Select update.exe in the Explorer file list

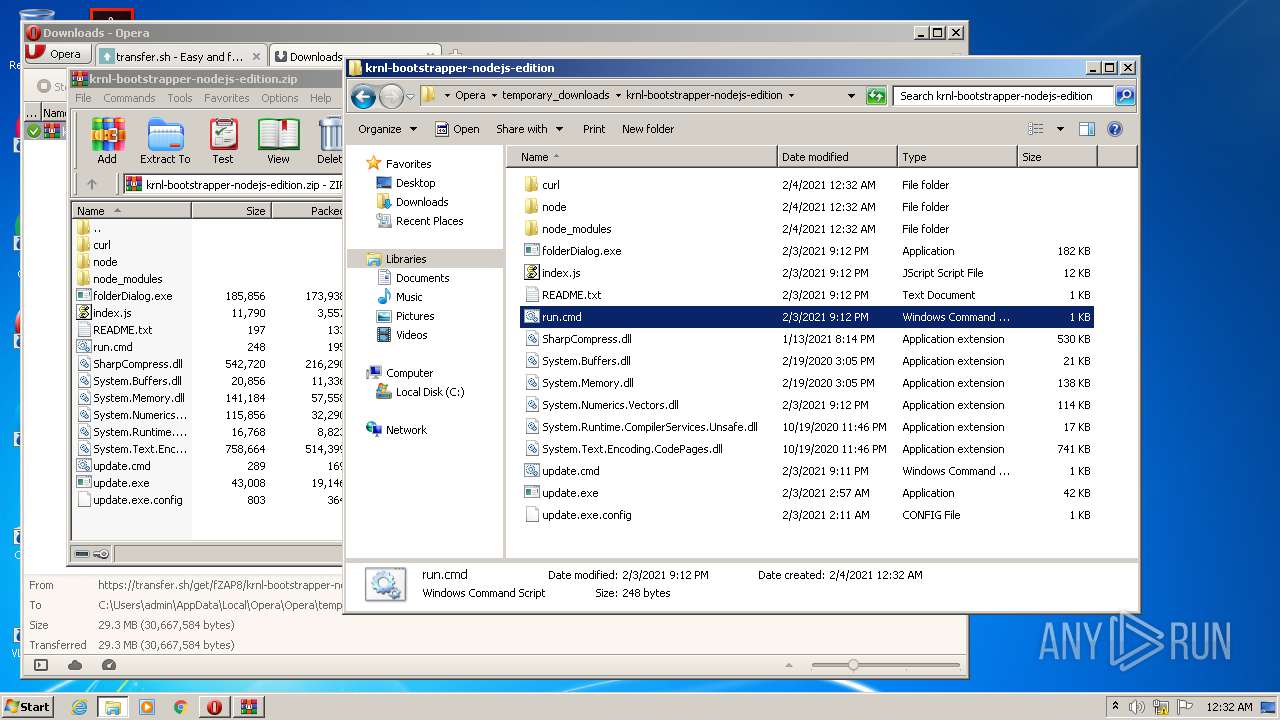tap(570, 493)
